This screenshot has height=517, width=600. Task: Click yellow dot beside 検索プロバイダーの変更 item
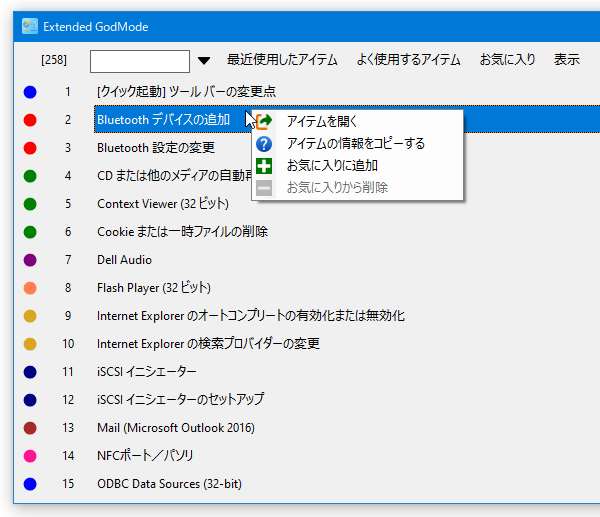pos(30,344)
